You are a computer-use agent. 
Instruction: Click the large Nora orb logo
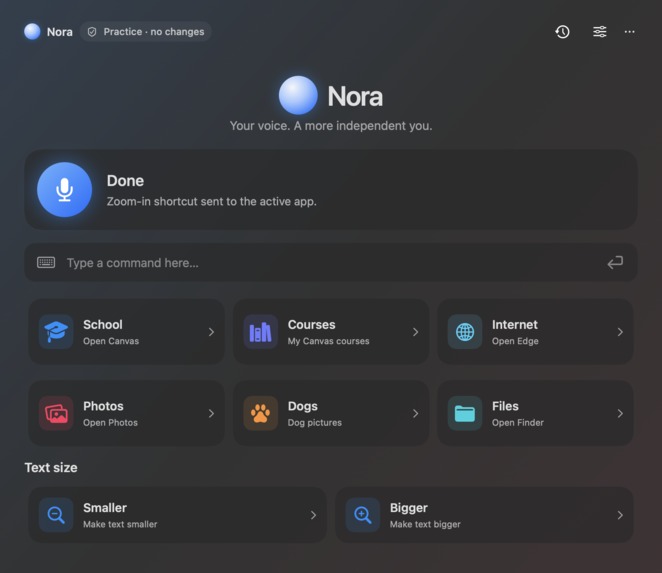[298, 95]
